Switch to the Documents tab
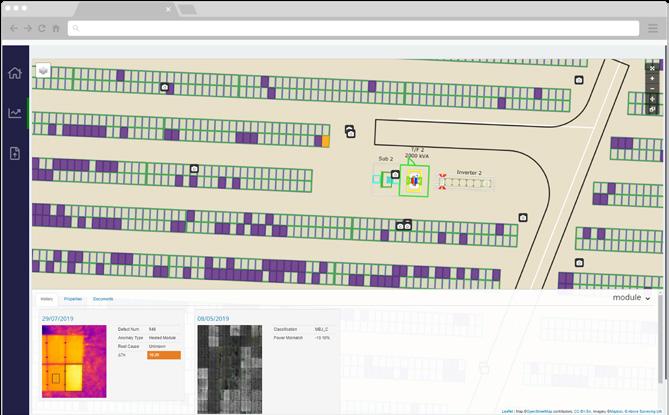 [x=103, y=299]
